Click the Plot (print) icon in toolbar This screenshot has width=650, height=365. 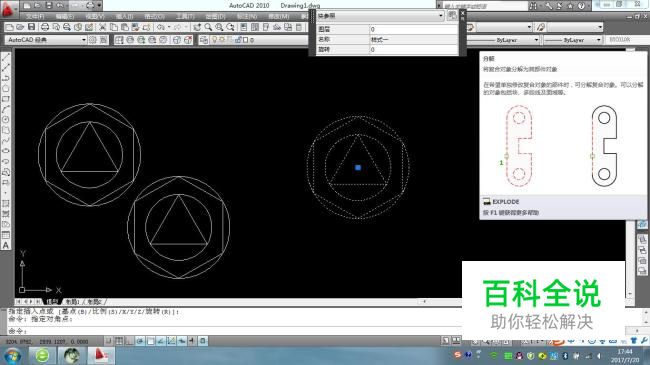(45, 27)
